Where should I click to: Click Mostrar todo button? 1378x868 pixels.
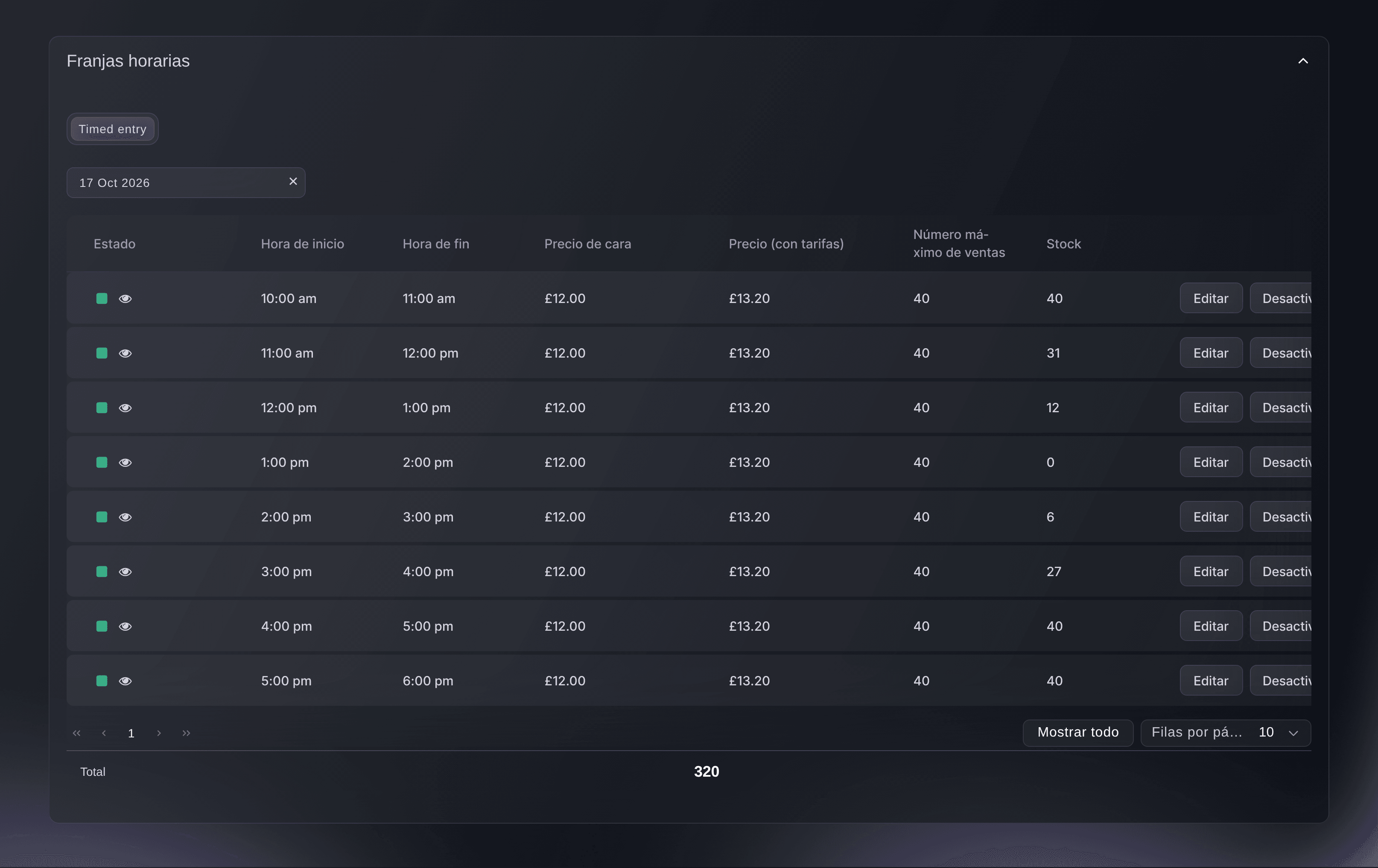click(x=1077, y=732)
